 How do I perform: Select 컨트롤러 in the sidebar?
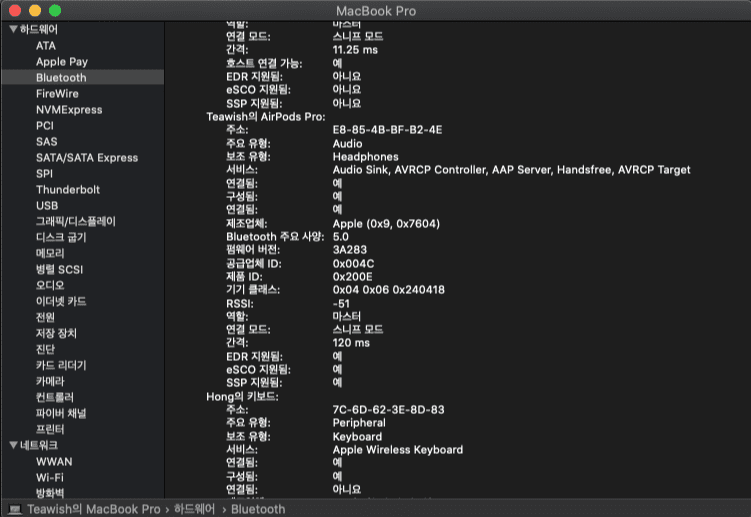(55, 397)
